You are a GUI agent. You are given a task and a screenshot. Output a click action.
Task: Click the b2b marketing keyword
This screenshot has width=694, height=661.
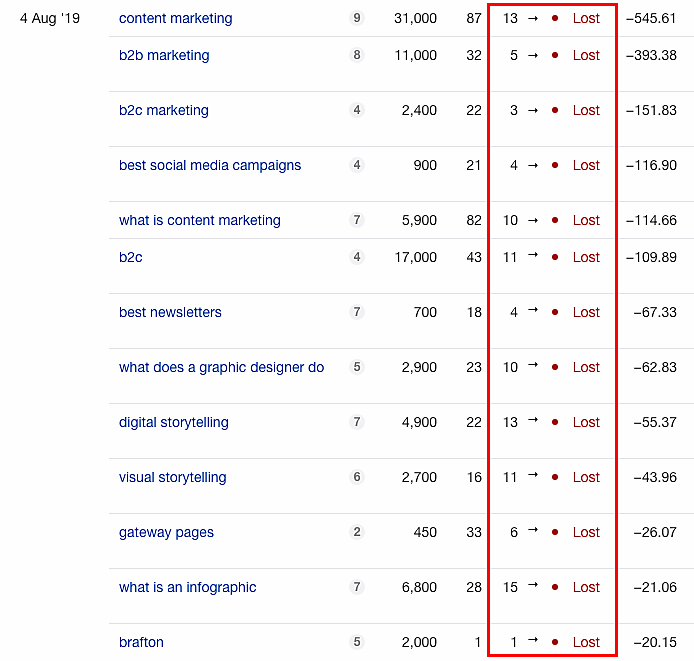click(164, 55)
